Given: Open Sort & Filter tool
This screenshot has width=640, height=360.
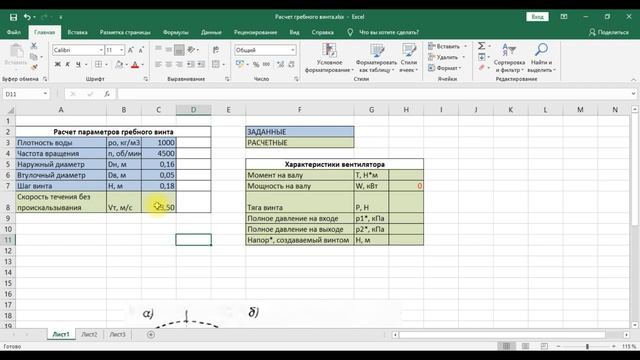Looking at the screenshot, I should 509,58.
